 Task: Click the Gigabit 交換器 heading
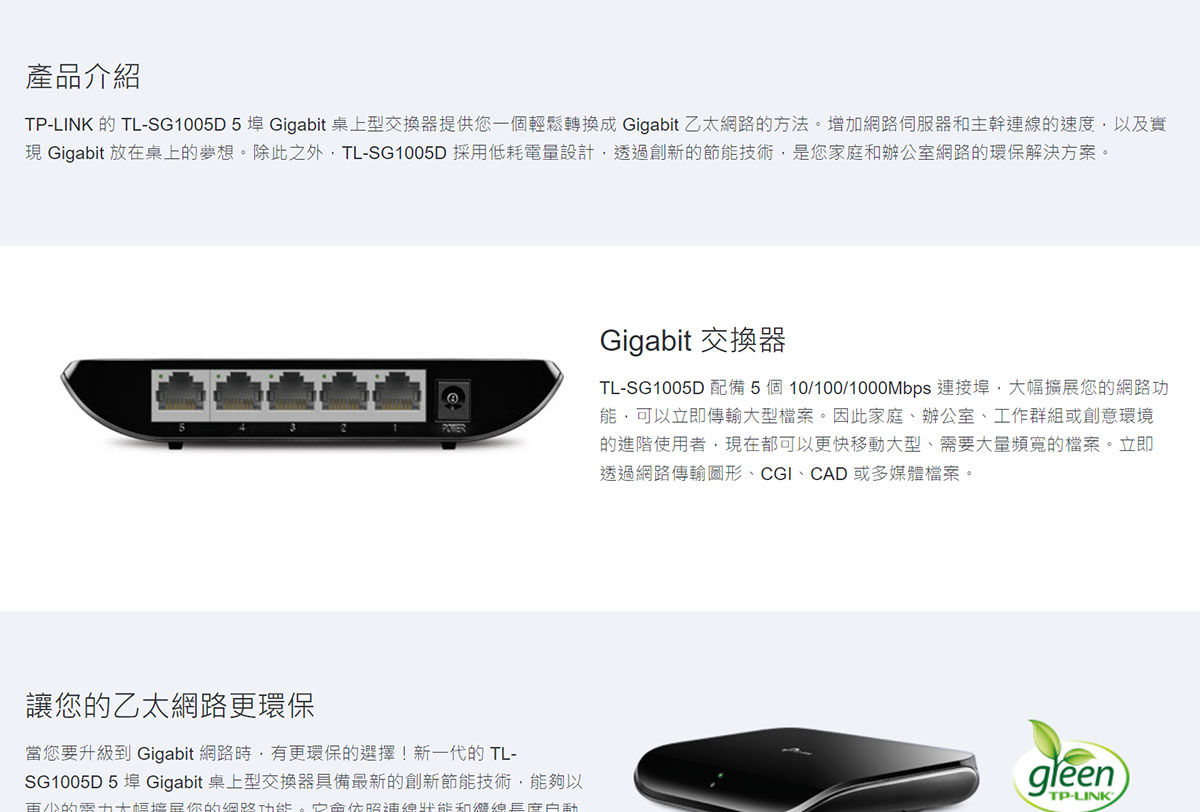click(693, 340)
